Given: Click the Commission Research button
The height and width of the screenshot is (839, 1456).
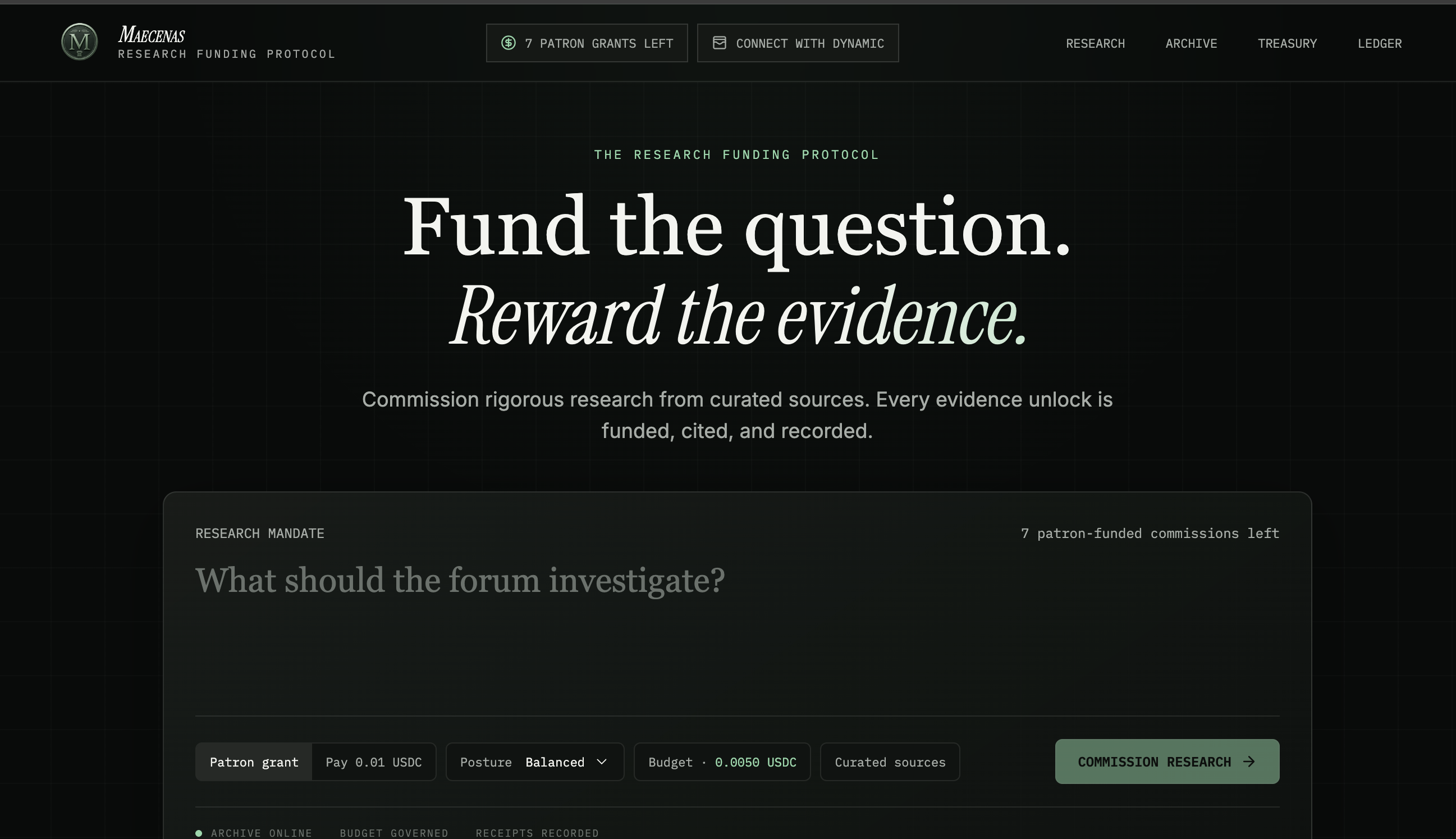Looking at the screenshot, I should pos(1167,762).
